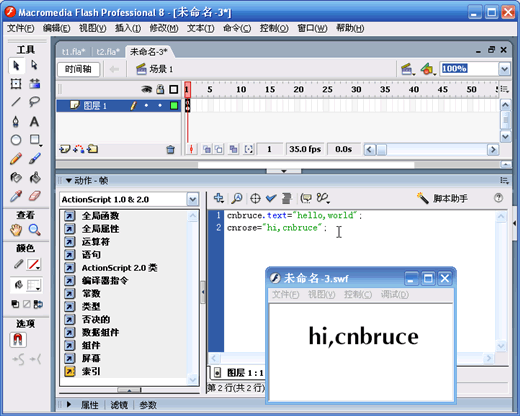Open 视图(V) menu in swf window

321,295
